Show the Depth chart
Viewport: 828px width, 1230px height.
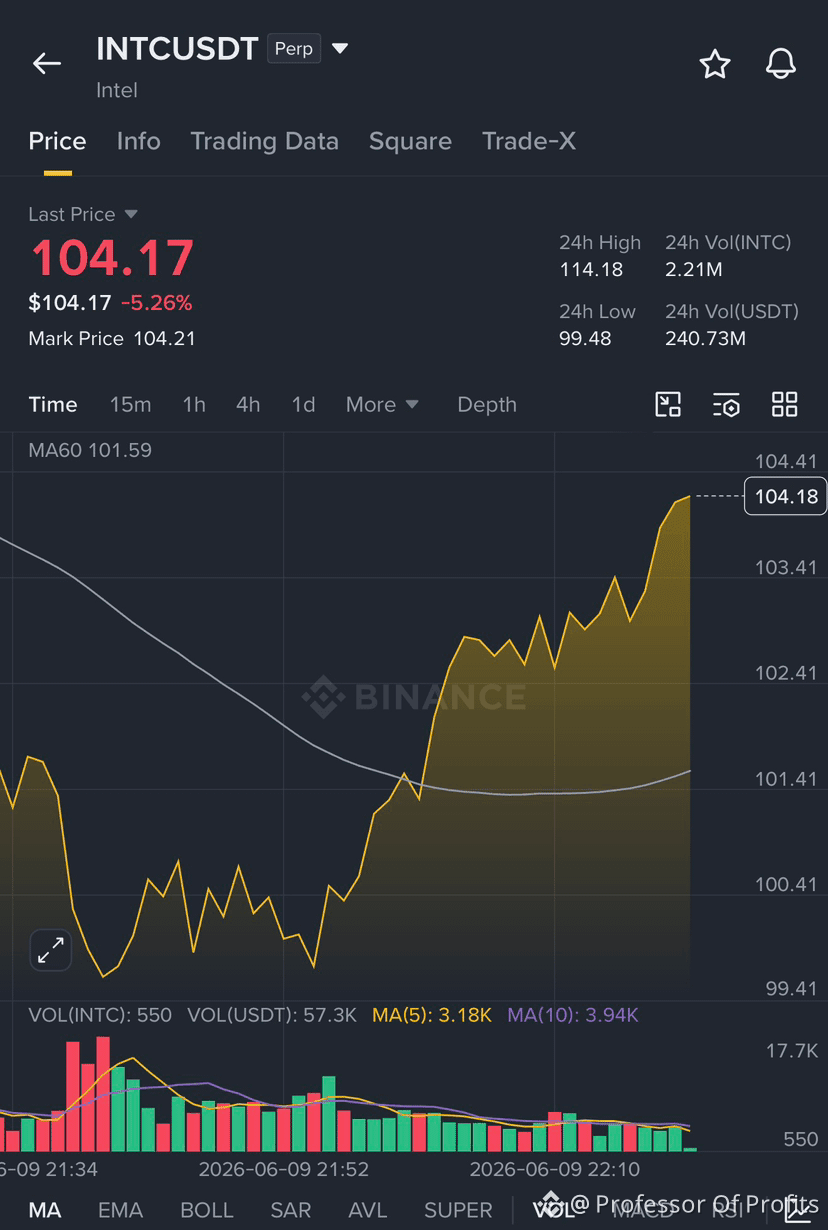point(487,404)
